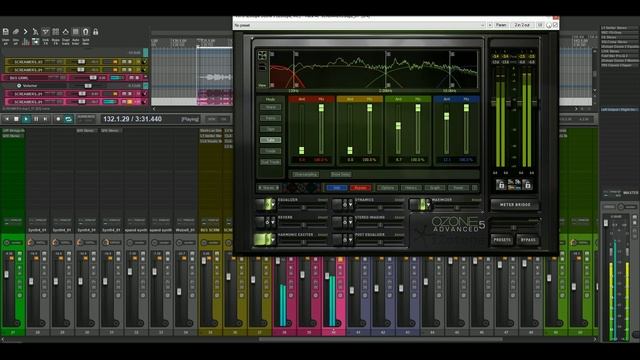Open Post Equalizer module dropdown arrow
Viewport: 640px width, 360px height.
click(350, 239)
